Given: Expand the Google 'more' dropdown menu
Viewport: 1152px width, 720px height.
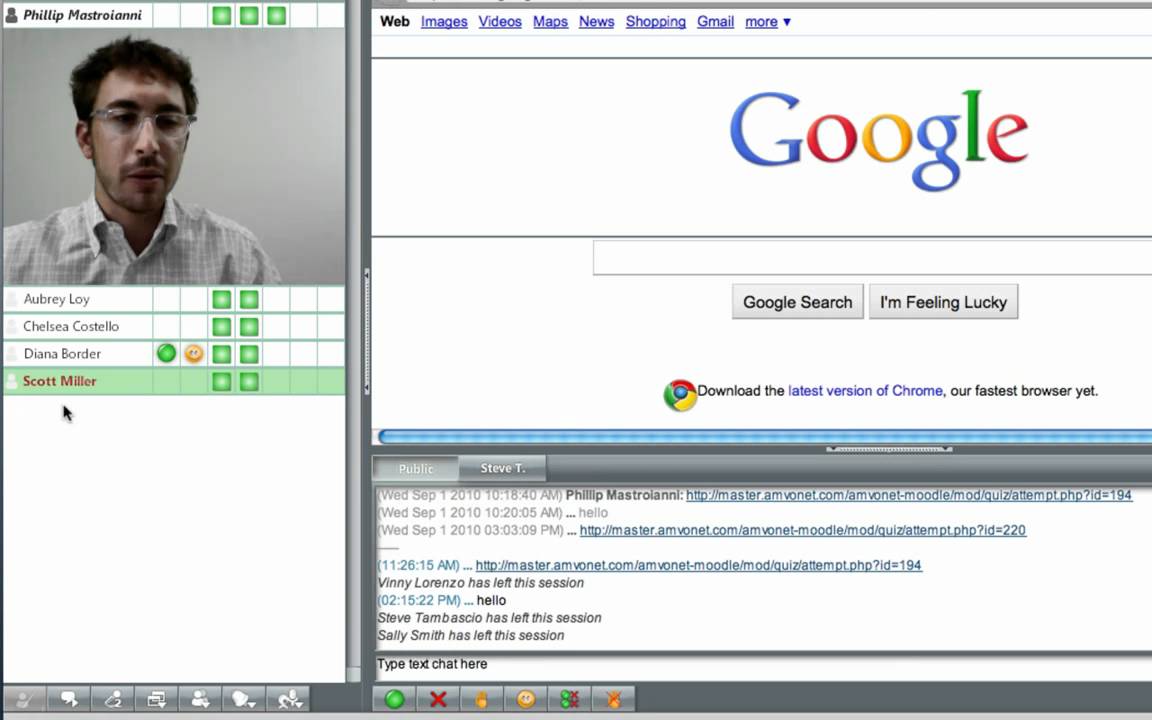Looking at the screenshot, I should click(768, 22).
